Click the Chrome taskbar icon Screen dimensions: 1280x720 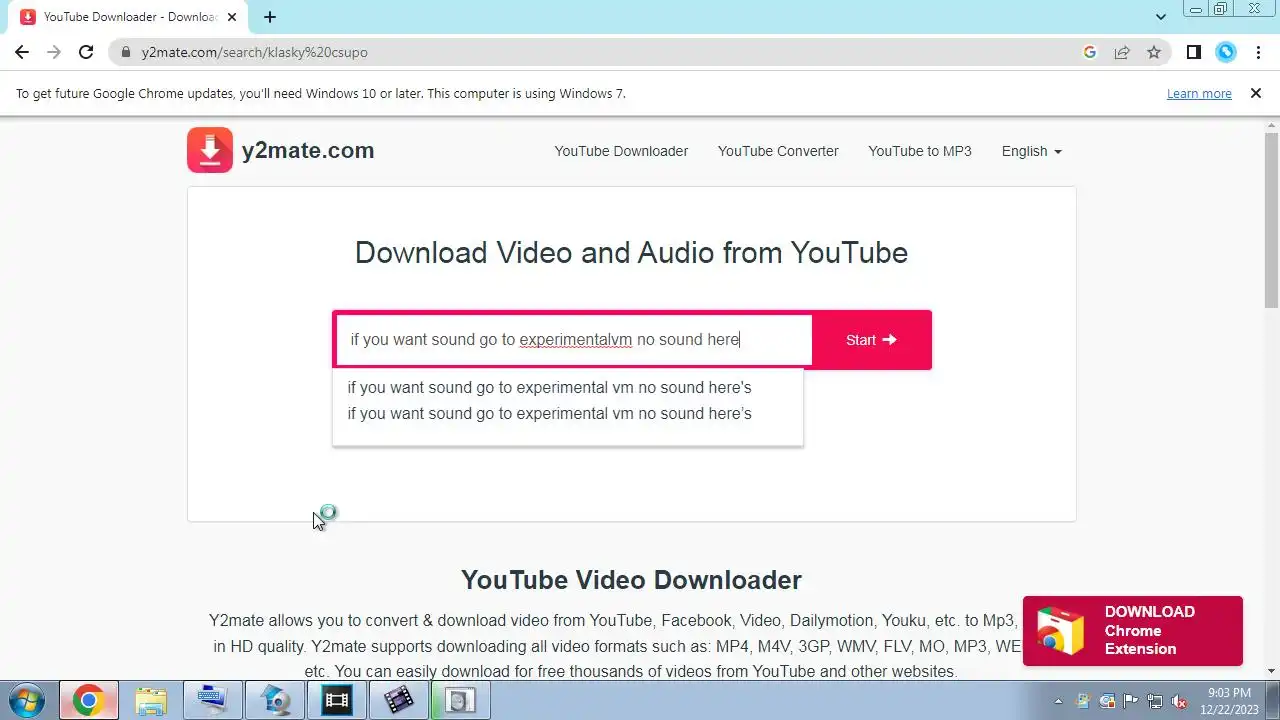(88, 700)
